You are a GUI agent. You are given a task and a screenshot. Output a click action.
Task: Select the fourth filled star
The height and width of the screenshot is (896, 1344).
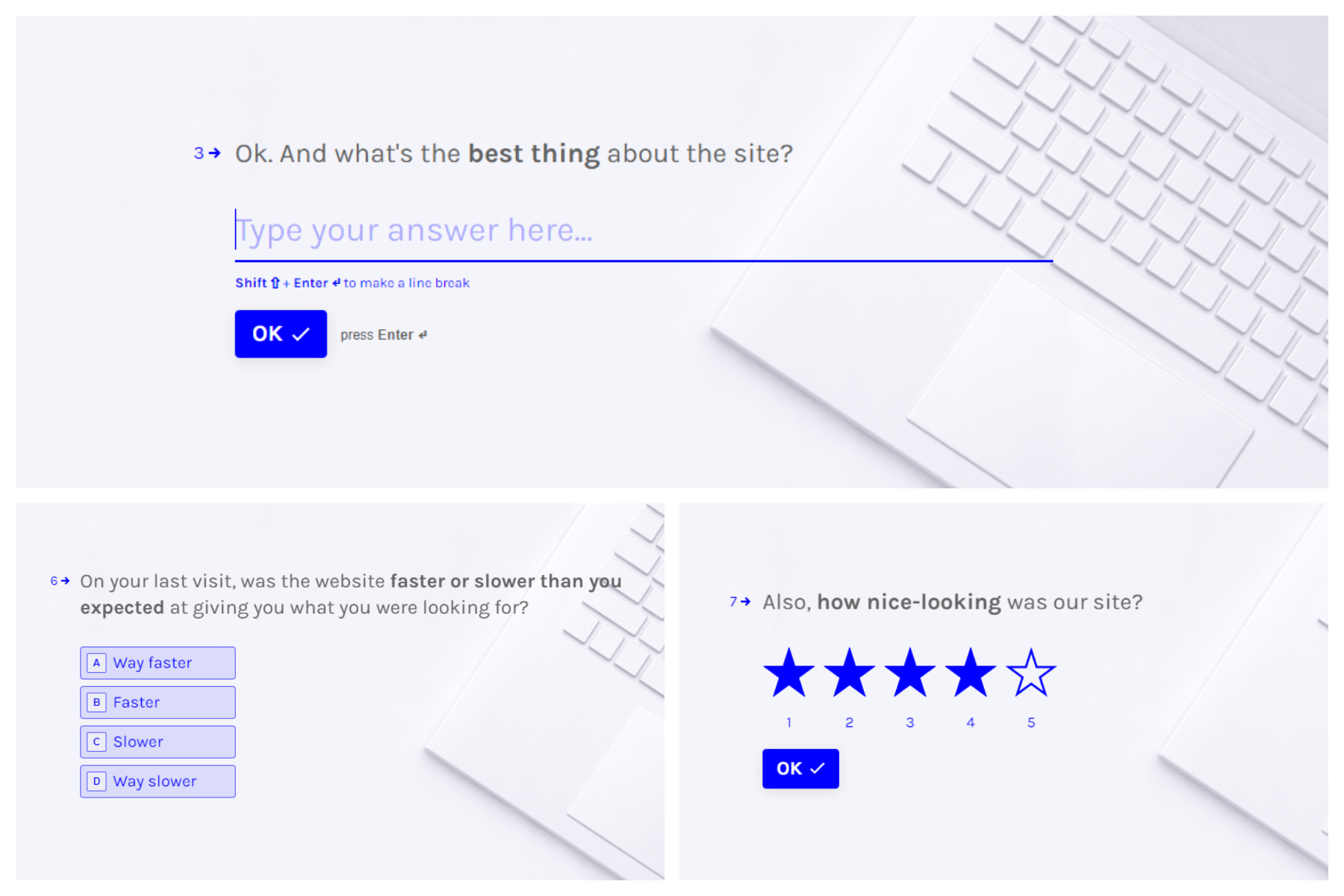tap(971, 673)
